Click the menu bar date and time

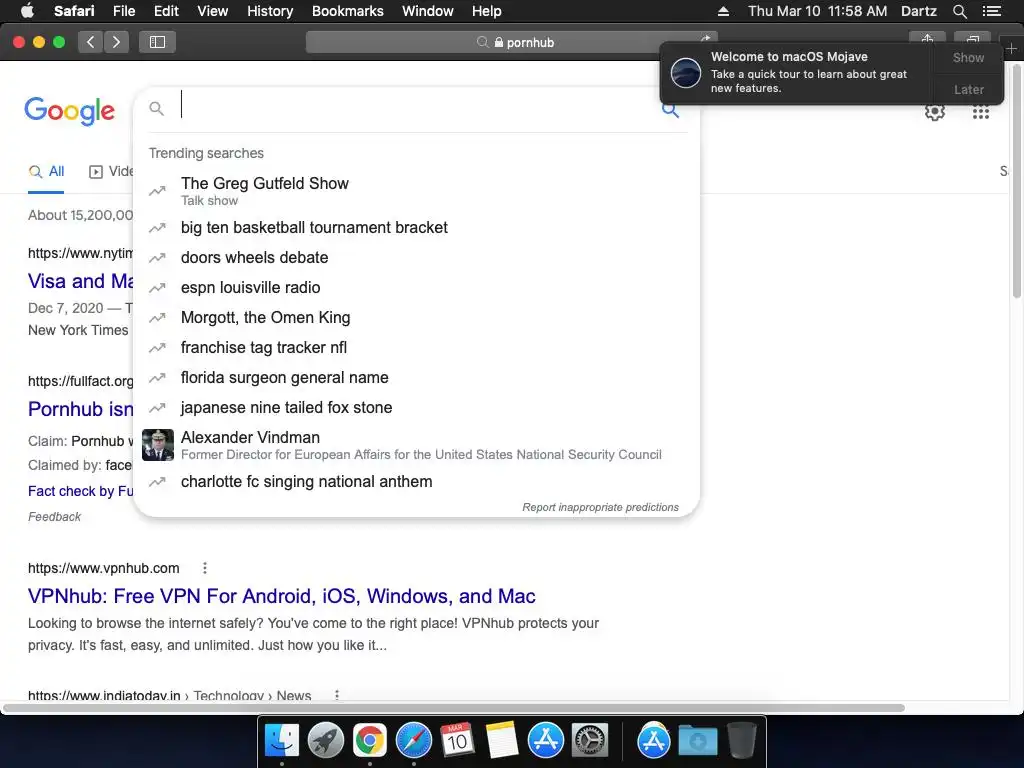[x=817, y=11]
